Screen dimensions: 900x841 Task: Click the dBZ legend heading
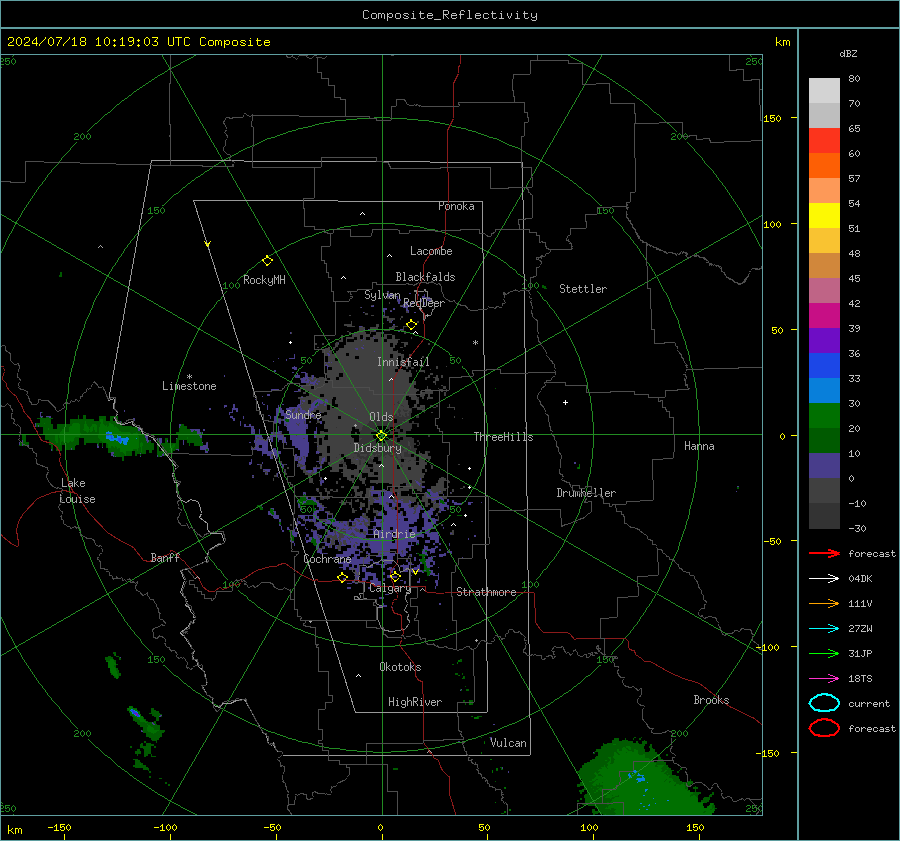848,54
